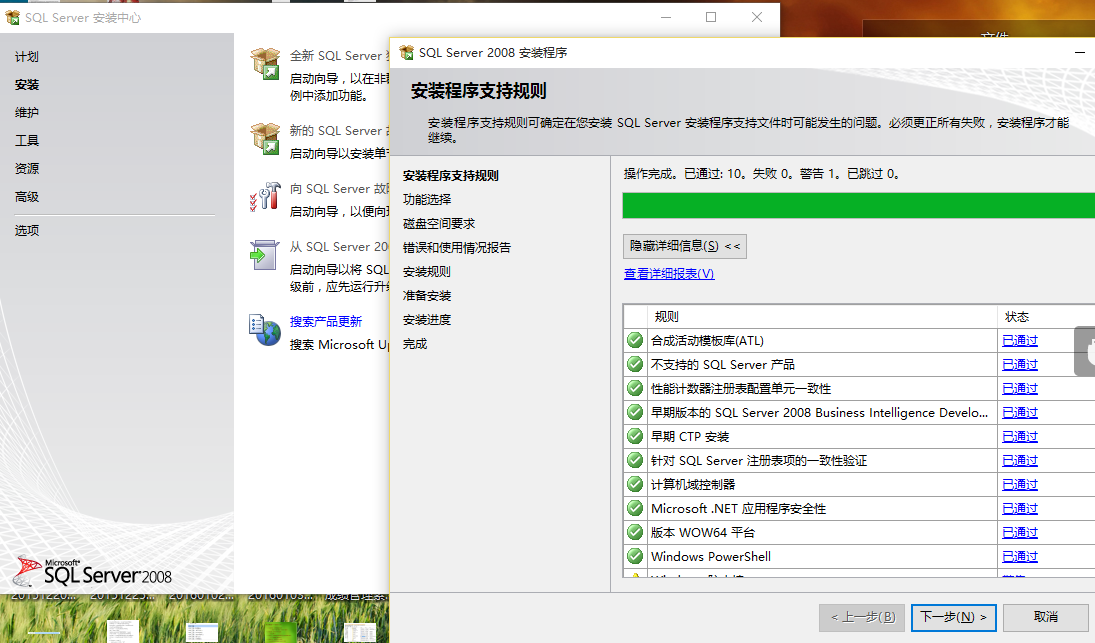Select 完成 step in wizard list
Viewport: 1095px width, 643px height.
[415, 343]
